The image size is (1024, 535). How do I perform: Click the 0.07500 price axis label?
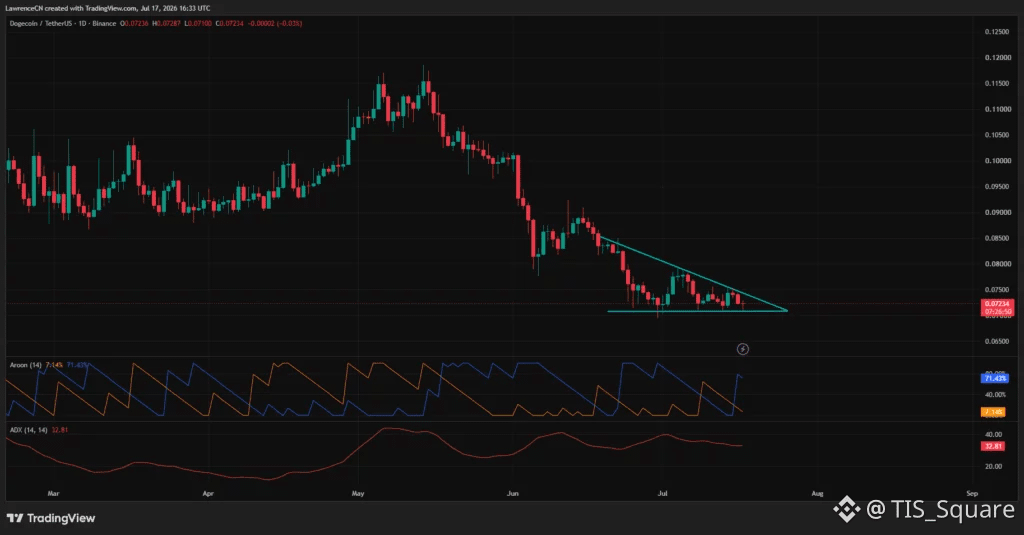coord(997,289)
